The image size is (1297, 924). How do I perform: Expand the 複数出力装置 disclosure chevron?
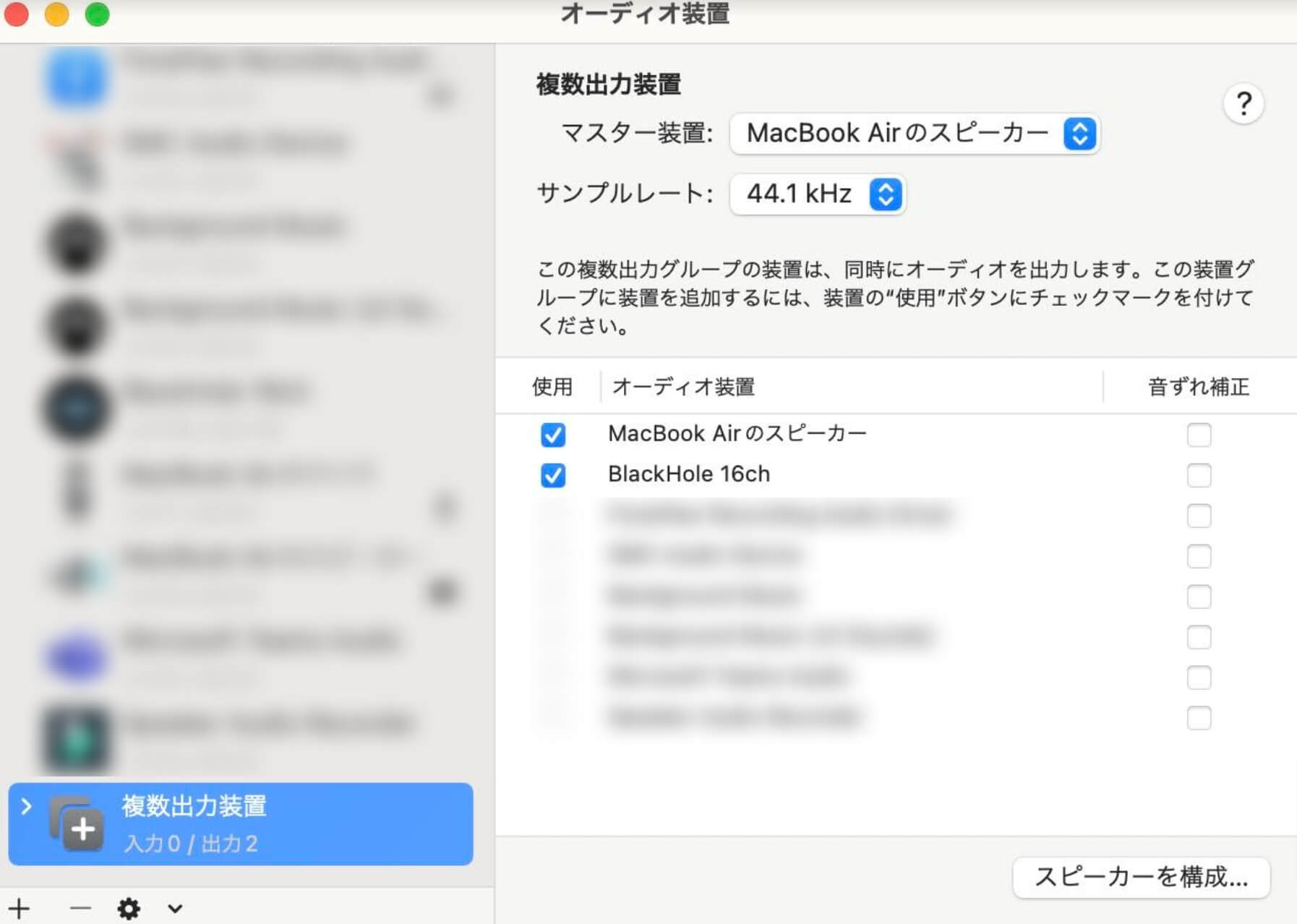tap(27, 806)
